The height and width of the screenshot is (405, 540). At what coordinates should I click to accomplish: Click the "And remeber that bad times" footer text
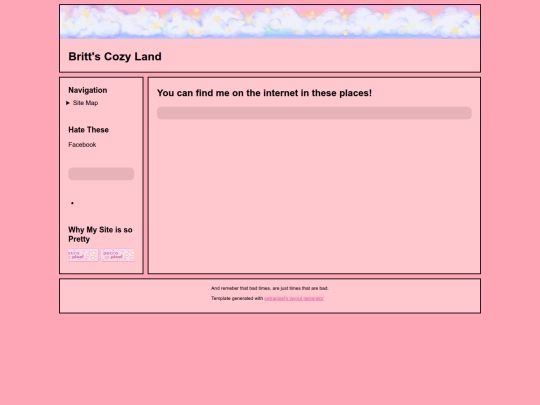(270, 288)
